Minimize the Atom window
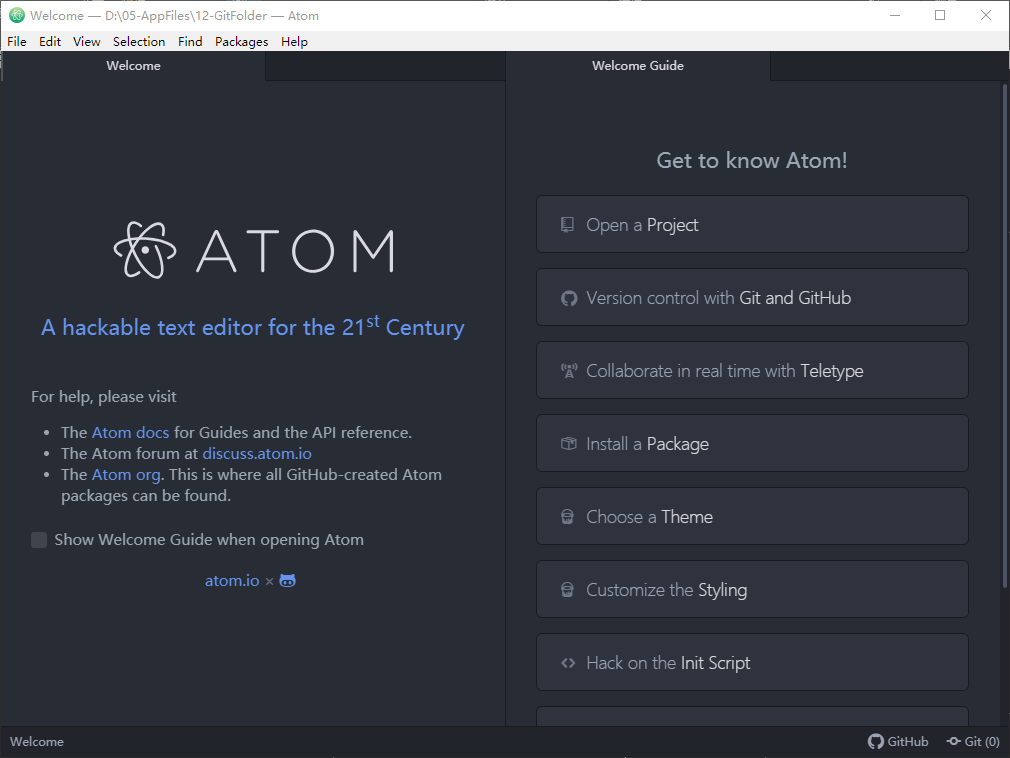 895,15
